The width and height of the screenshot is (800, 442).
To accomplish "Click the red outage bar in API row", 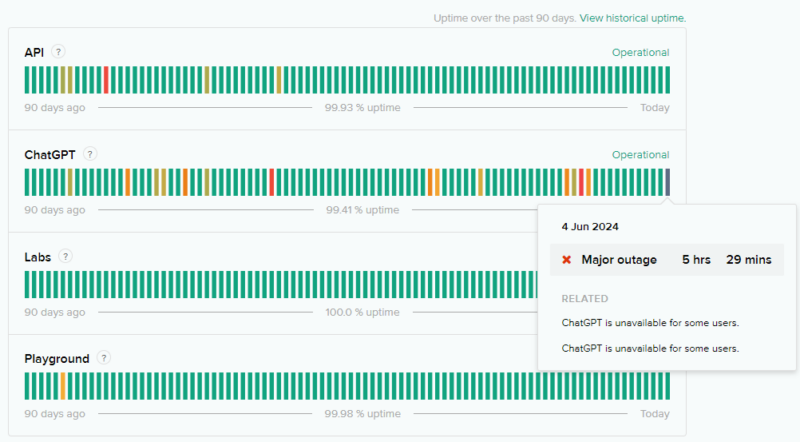I will click(x=106, y=80).
